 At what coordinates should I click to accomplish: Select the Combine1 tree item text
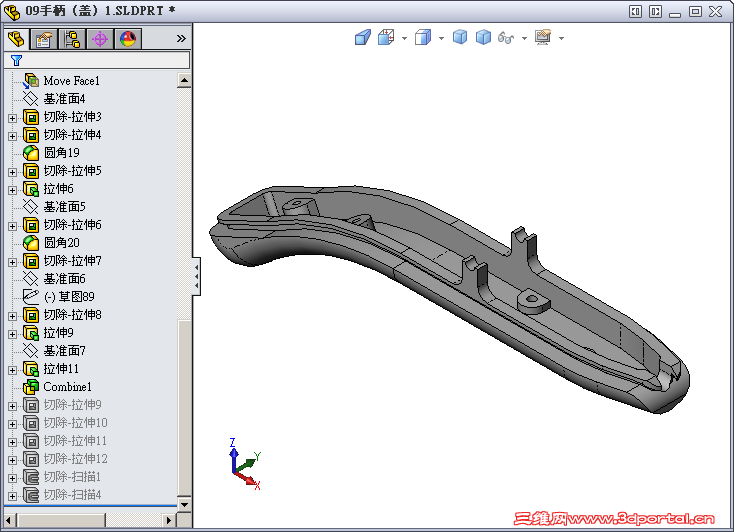[x=67, y=387]
